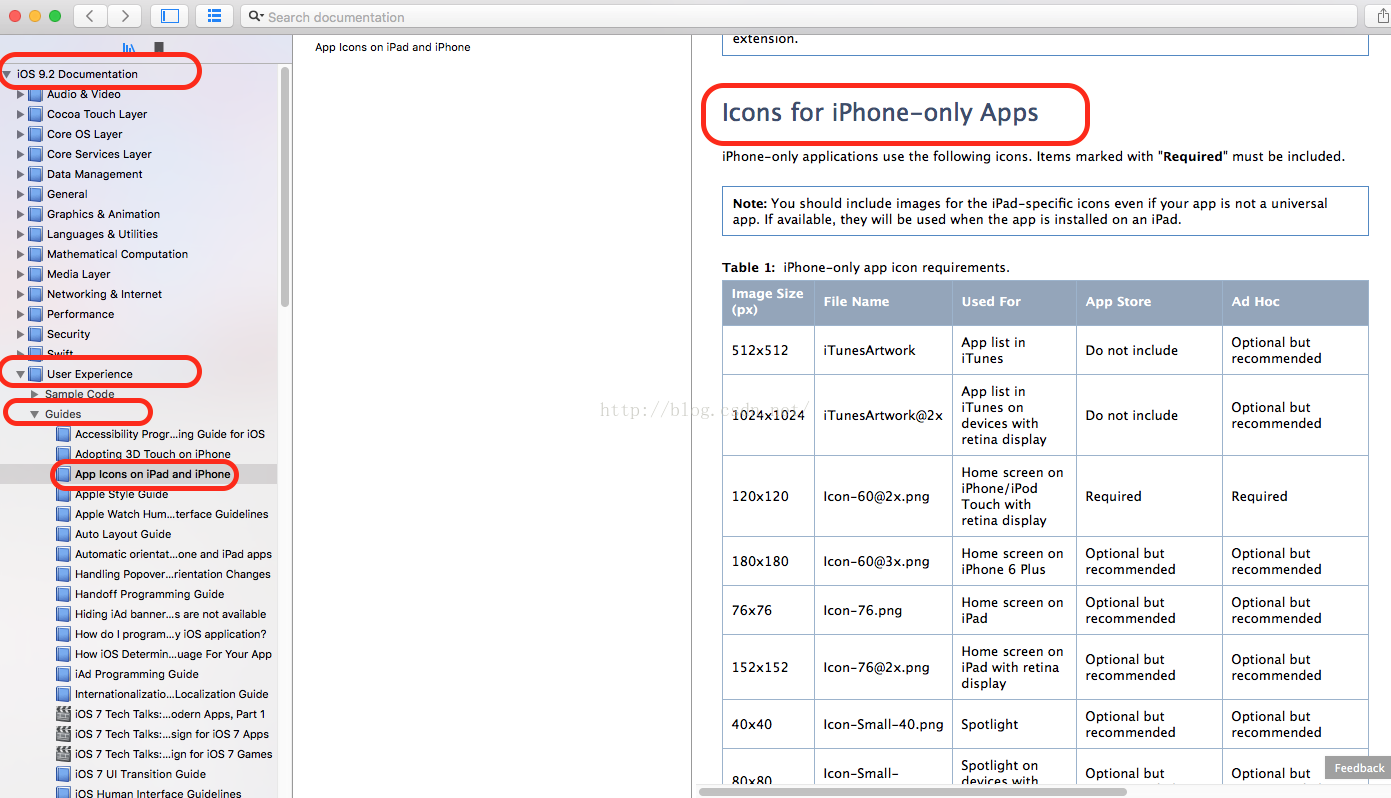Viewport: 1391px width, 798px height.
Task: Switch to the library navigator tab
Action: pyautogui.click(x=129, y=47)
